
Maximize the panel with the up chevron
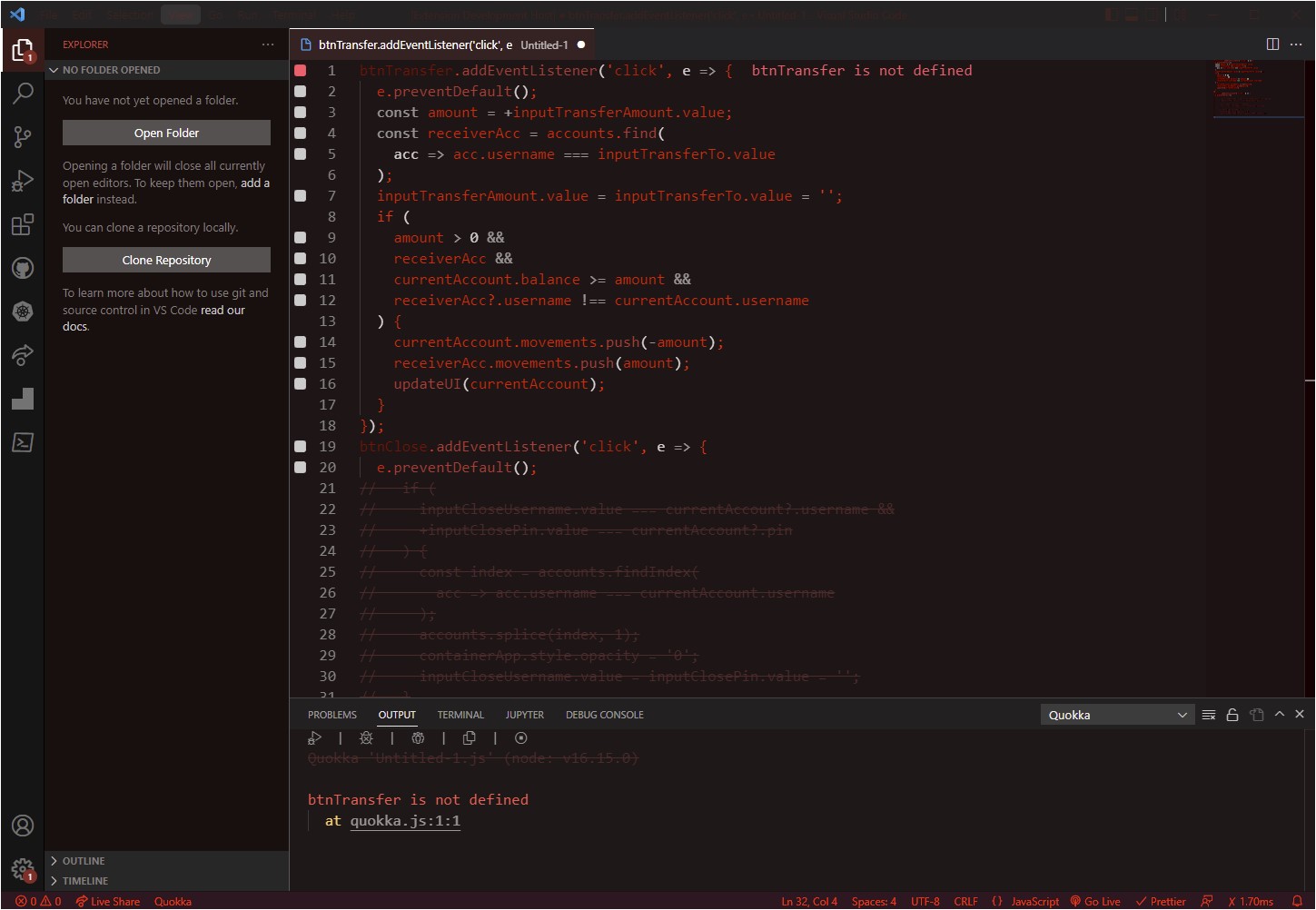pyautogui.click(x=1280, y=715)
